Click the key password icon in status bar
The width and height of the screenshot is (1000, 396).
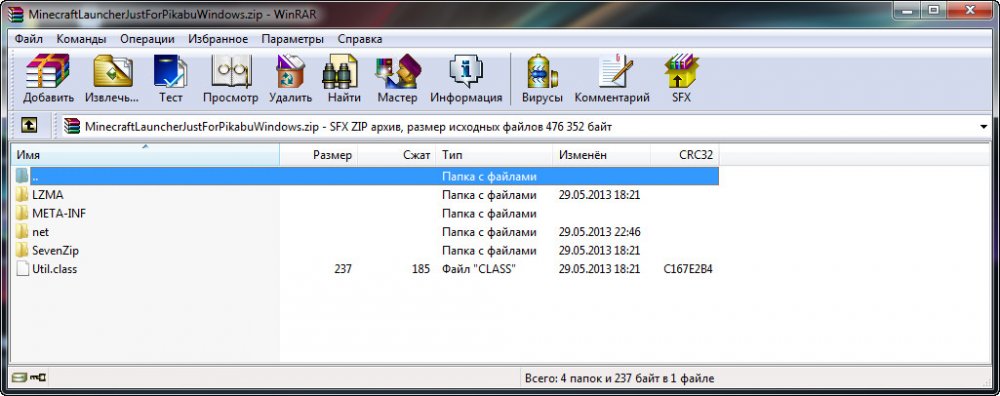[x=38, y=378]
